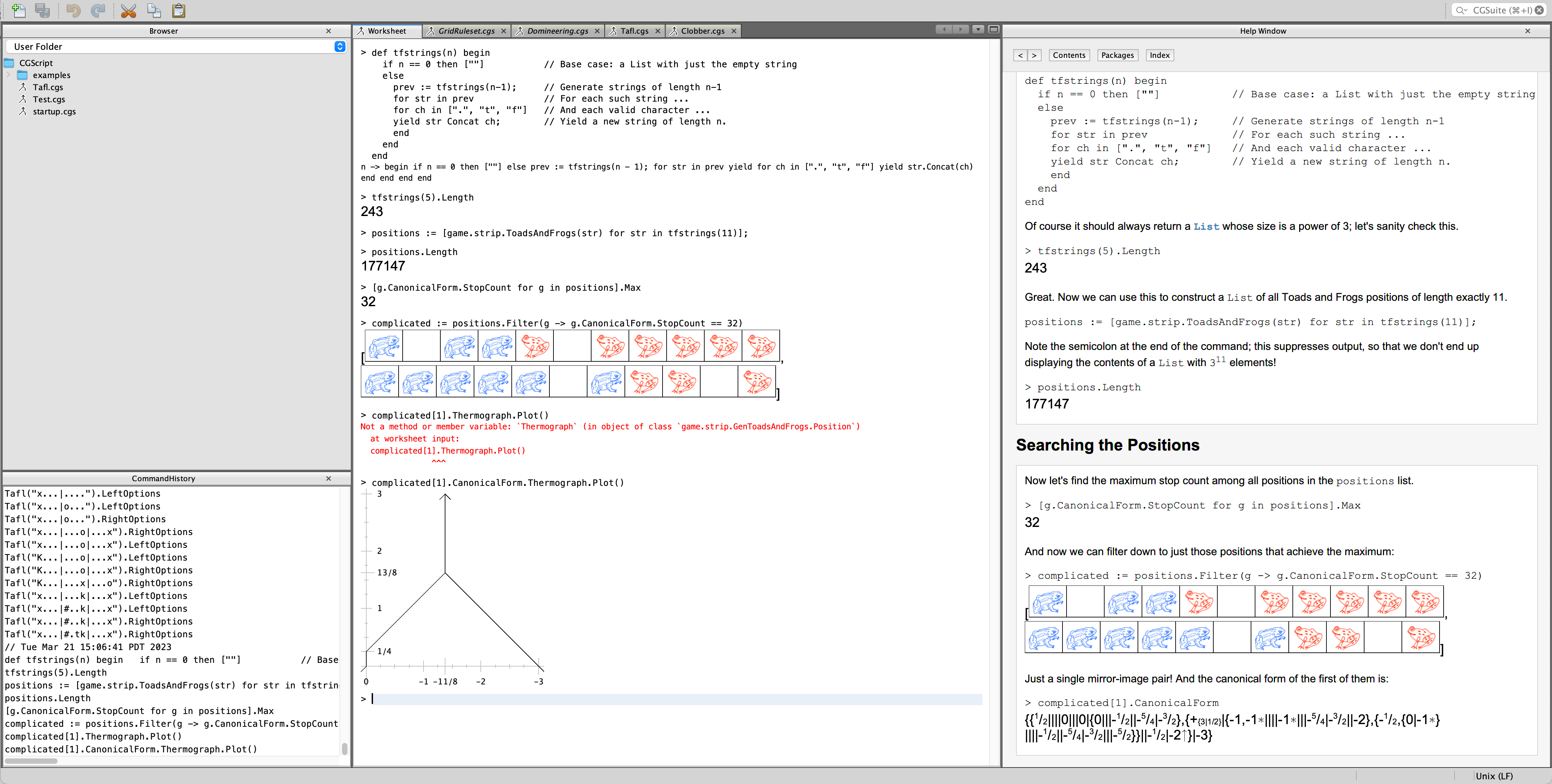Click the search magnifier icon in CGSuite search
The width and height of the screenshot is (1552, 784).
point(1461,10)
